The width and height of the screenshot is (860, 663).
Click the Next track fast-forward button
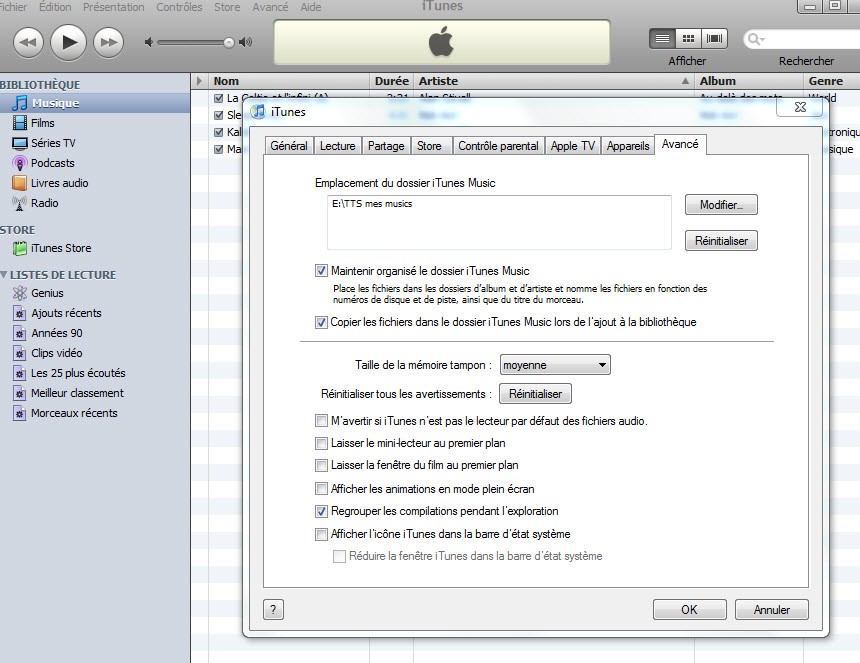[109, 42]
